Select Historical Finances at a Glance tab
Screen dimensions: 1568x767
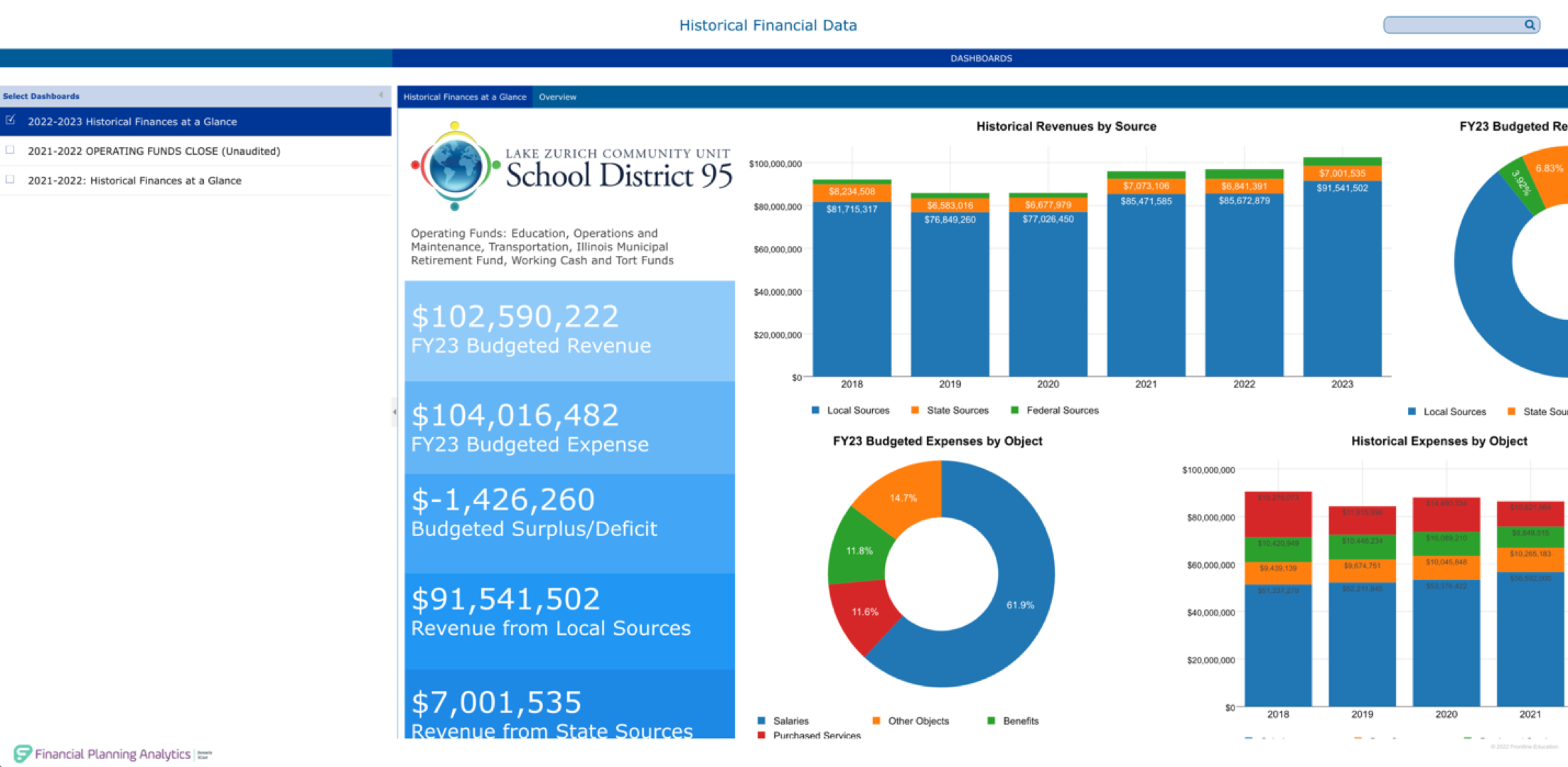click(x=465, y=97)
